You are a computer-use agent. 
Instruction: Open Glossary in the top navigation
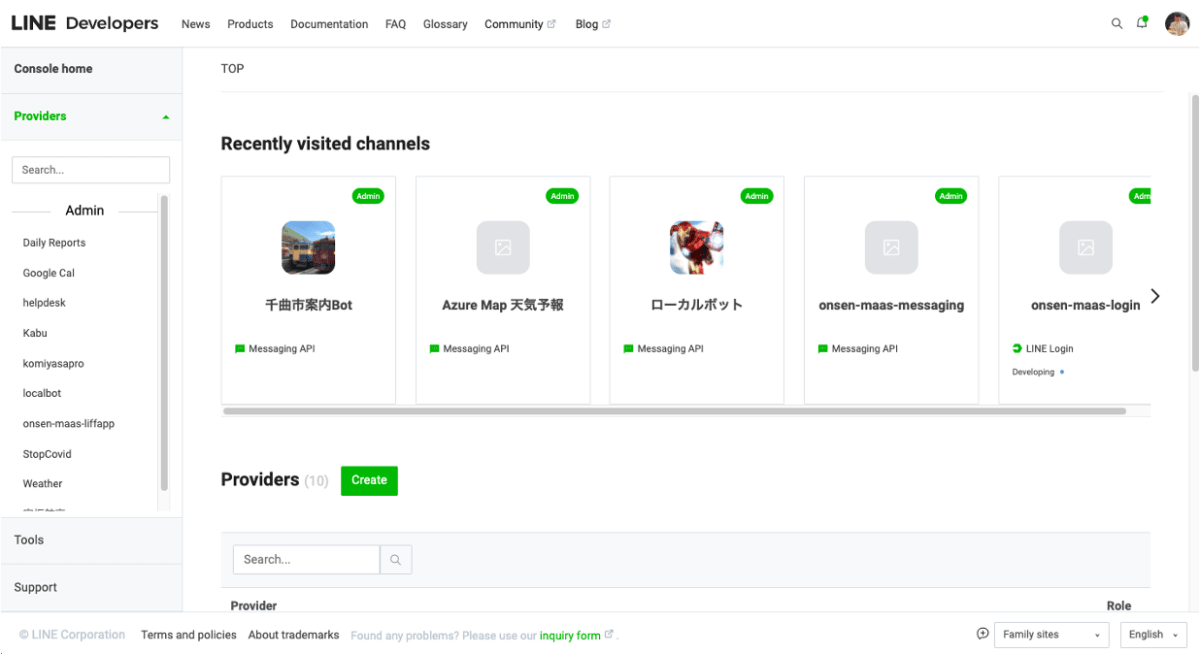click(x=445, y=24)
